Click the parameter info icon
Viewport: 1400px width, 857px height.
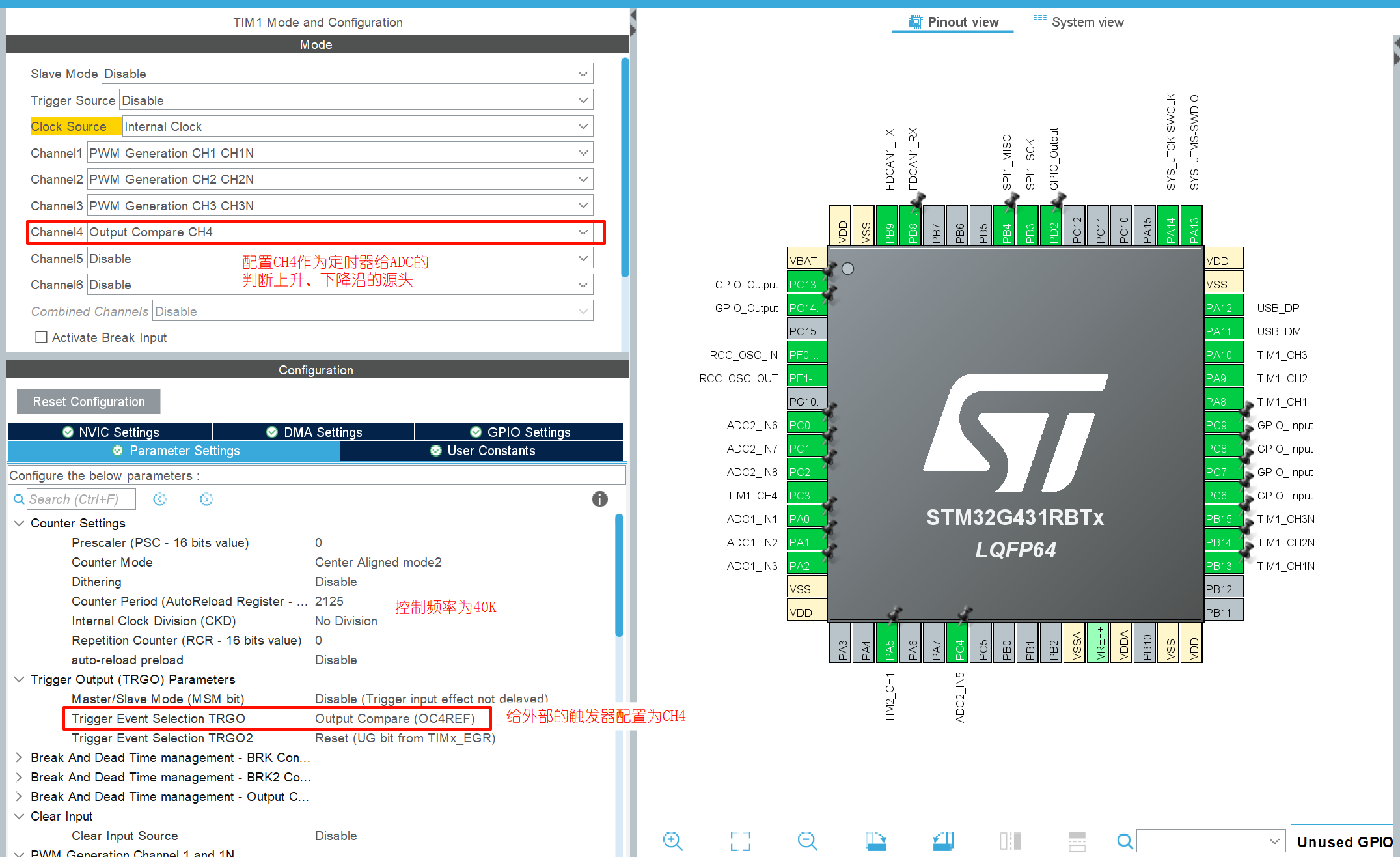coord(599,499)
